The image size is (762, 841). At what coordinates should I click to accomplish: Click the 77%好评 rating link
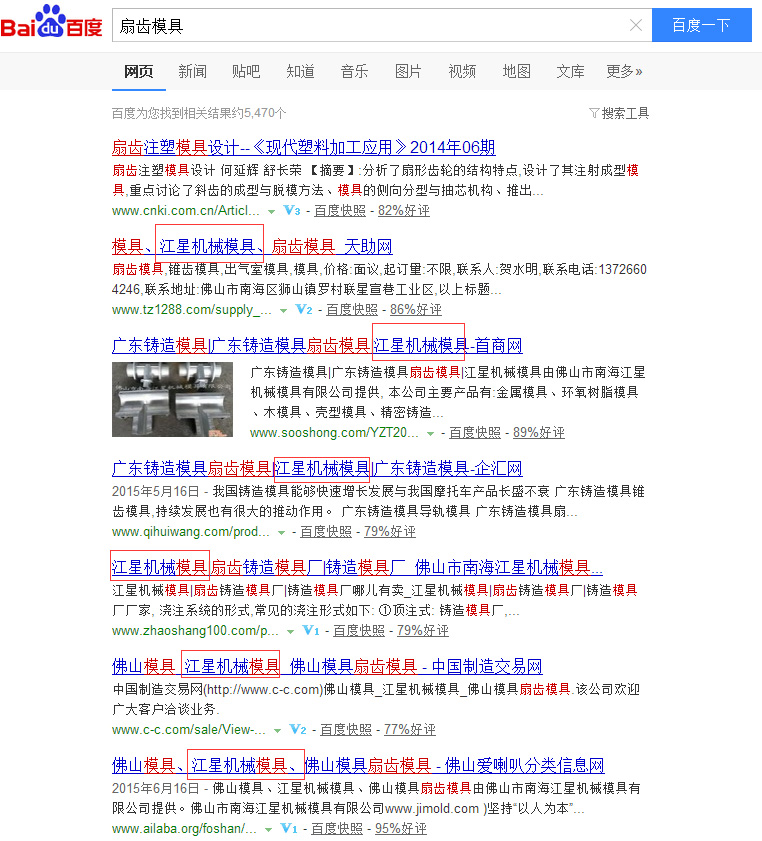click(410, 729)
